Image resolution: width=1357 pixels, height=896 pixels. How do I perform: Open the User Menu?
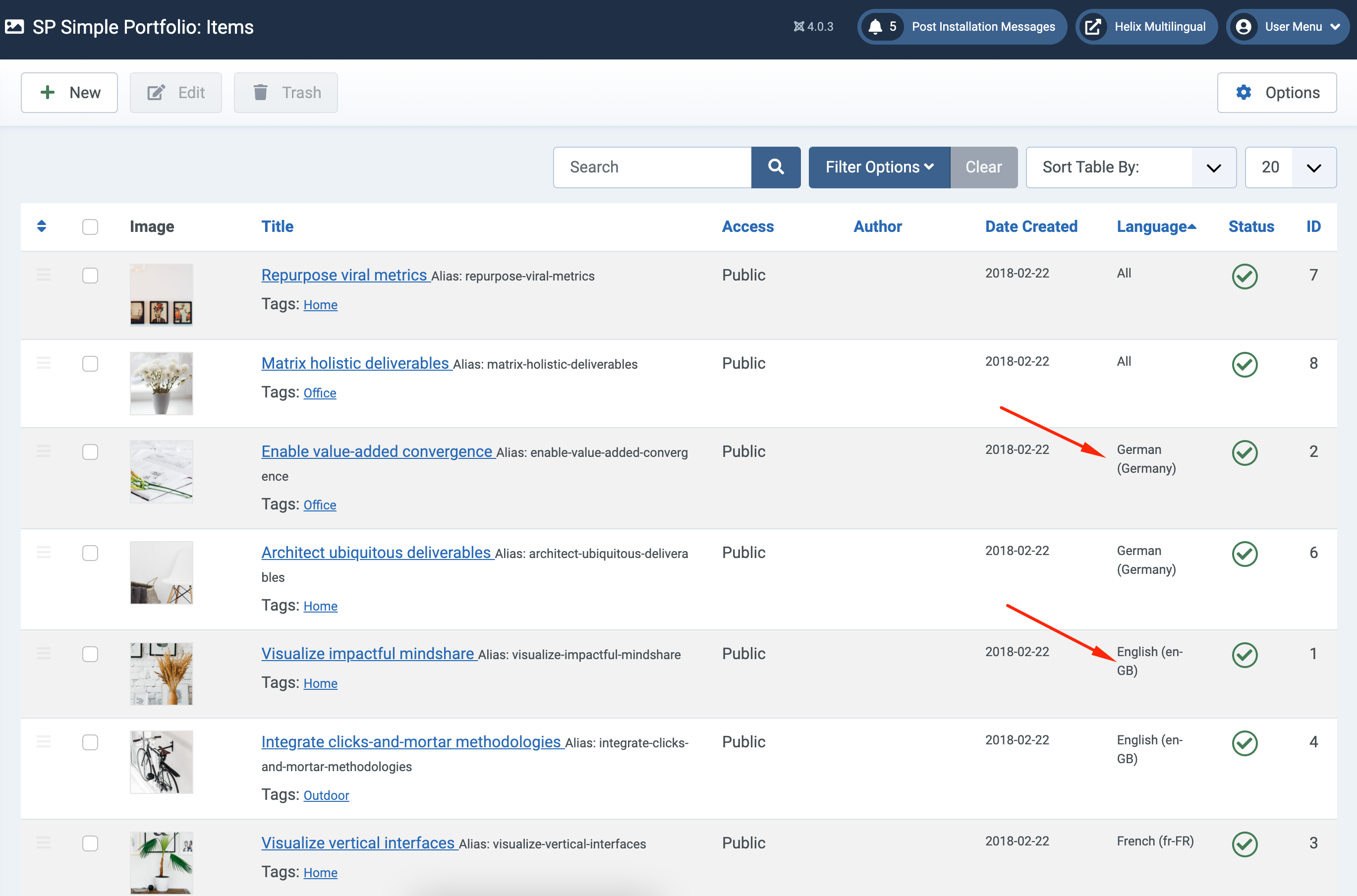pyautogui.click(x=1288, y=27)
